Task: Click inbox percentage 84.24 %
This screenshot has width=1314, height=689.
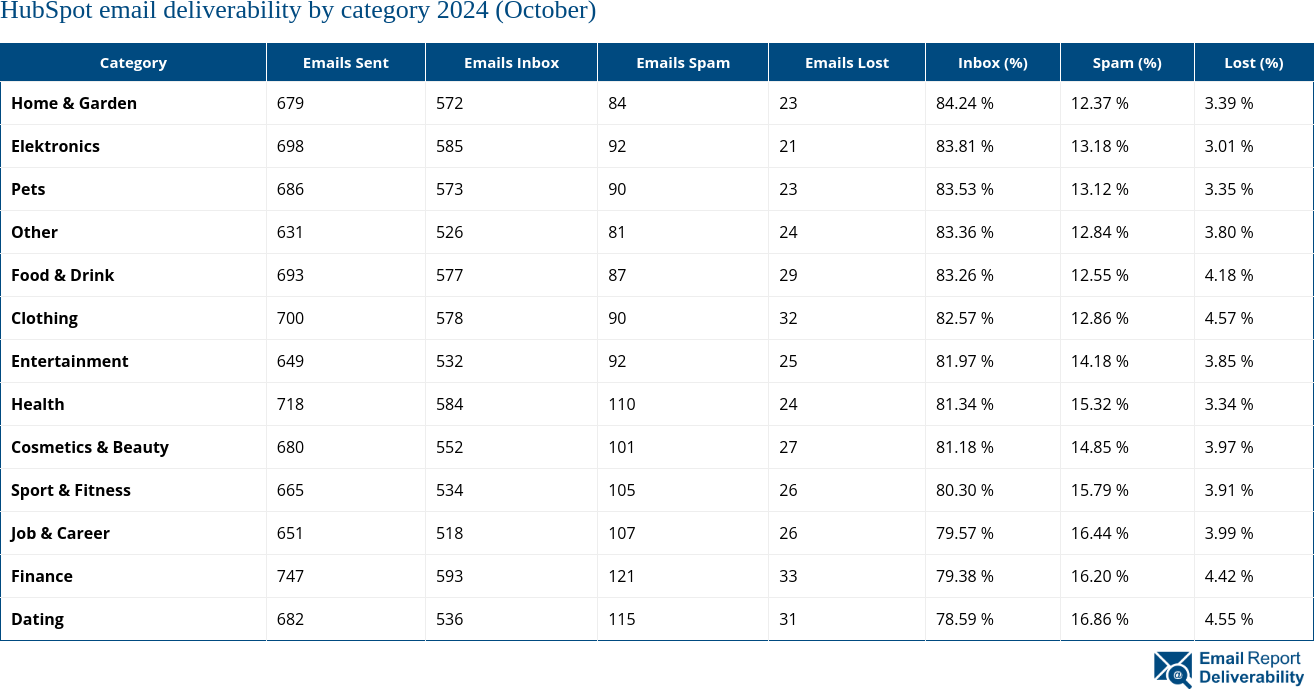Action: pyautogui.click(x=965, y=103)
